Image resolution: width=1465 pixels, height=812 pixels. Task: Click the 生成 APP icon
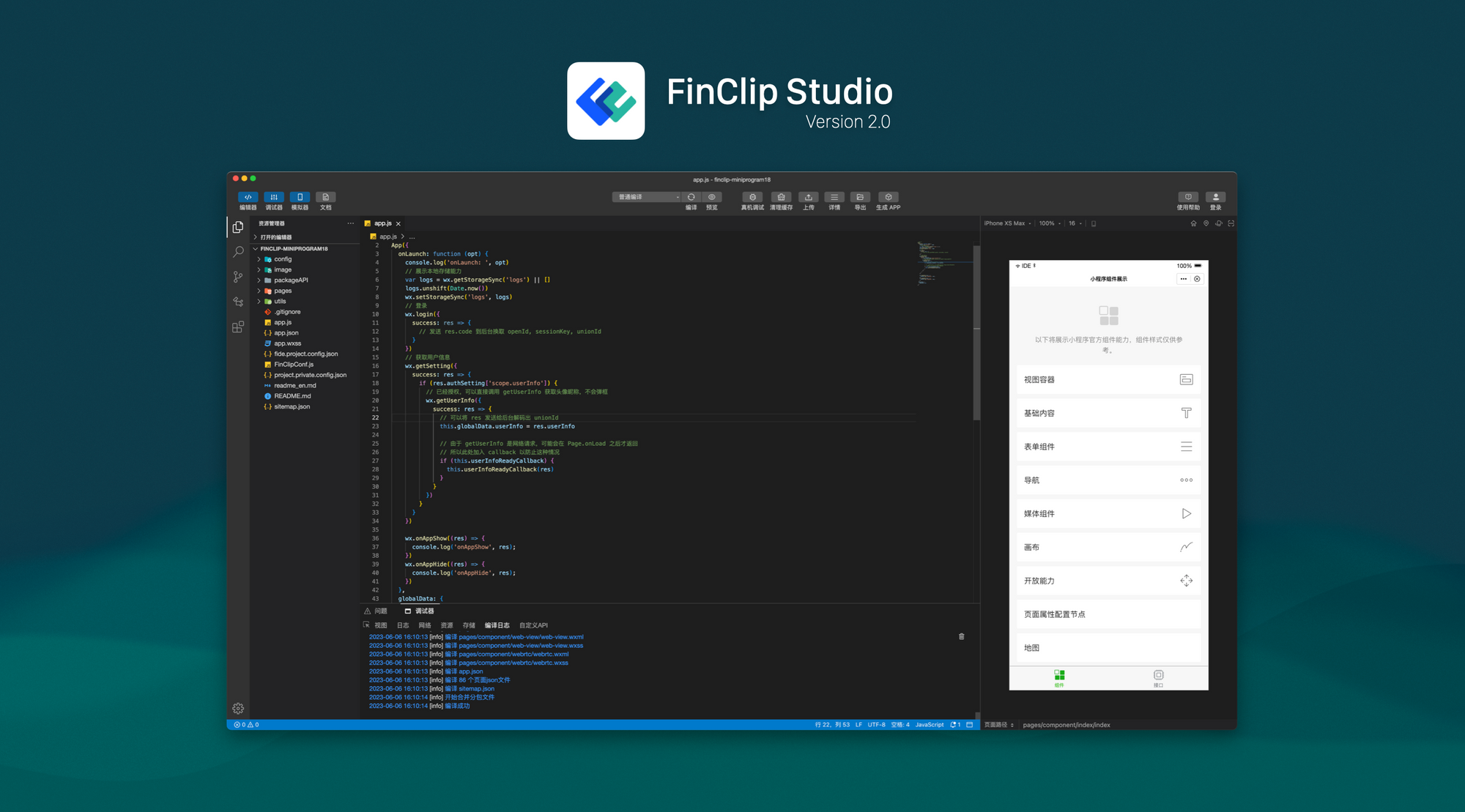pos(888,197)
